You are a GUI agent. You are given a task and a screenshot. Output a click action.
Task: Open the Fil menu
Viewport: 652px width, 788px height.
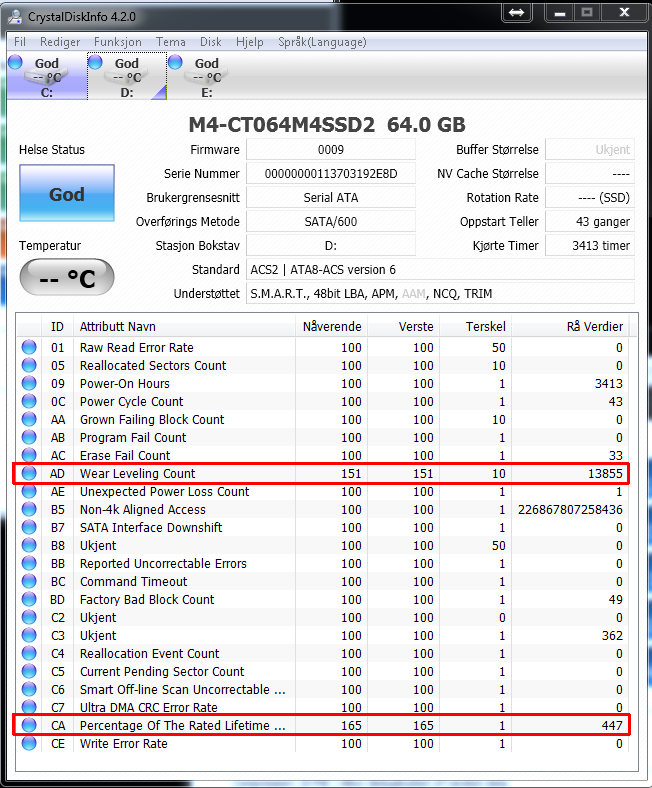tap(20, 42)
